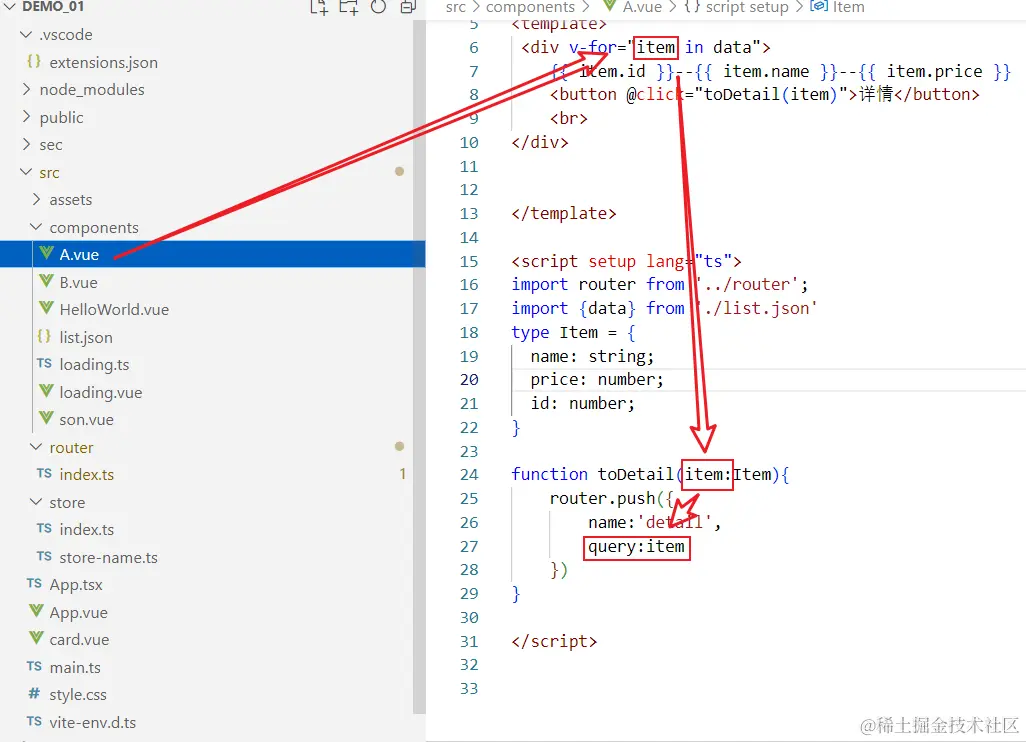The width and height of the screenshot is (1026, 742).
Task: Collapse the src folder
Action: [x=26, y=172]
